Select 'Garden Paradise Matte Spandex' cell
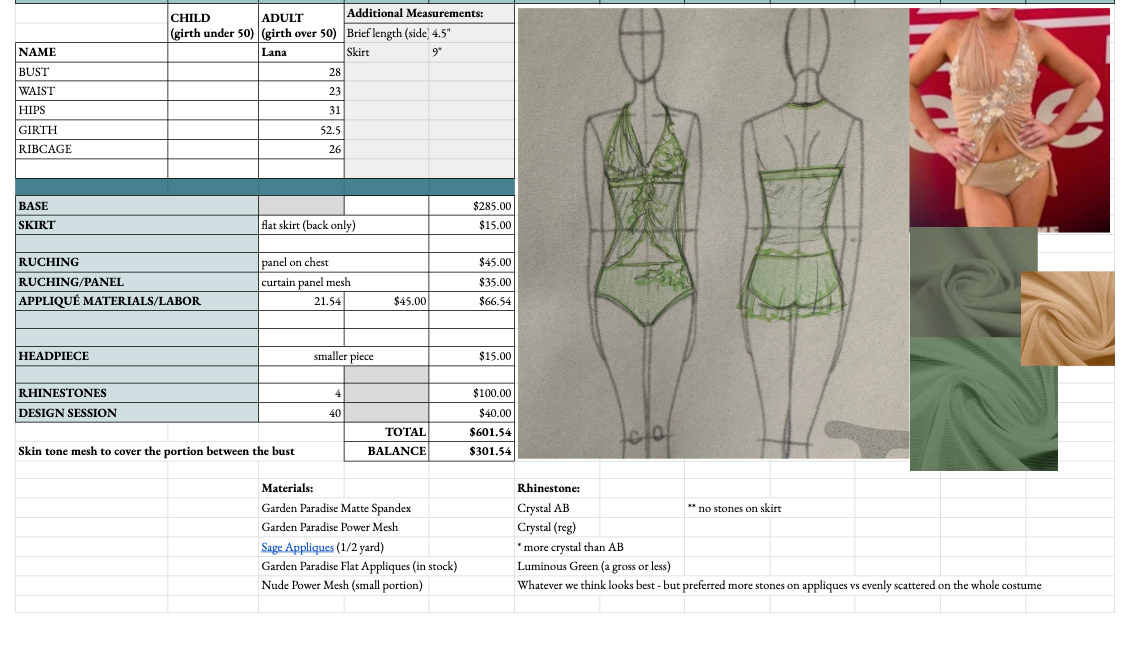 [x=336, y=508]
